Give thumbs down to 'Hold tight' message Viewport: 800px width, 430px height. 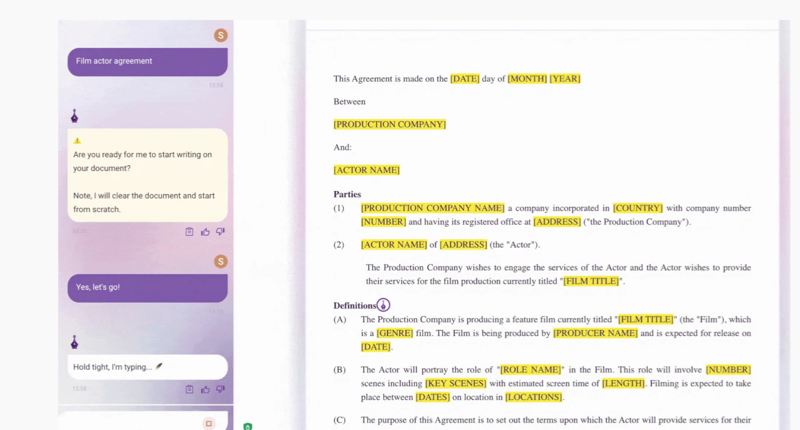[x=220, y=389]
